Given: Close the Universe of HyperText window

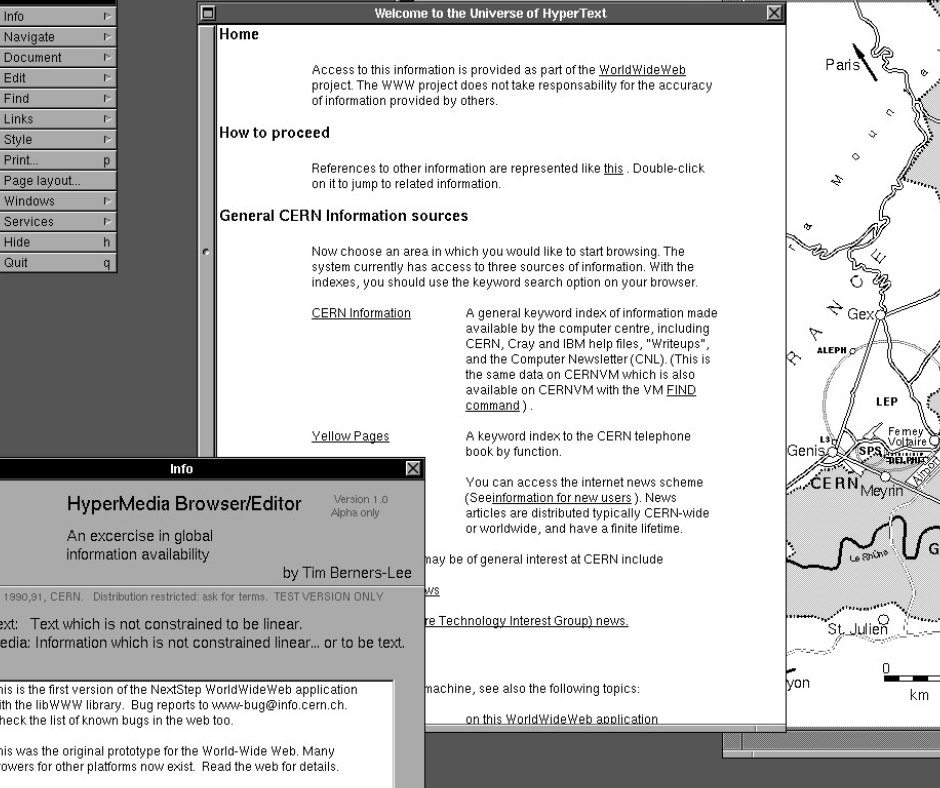Looking at the screenshot, I should click(775, 13).
